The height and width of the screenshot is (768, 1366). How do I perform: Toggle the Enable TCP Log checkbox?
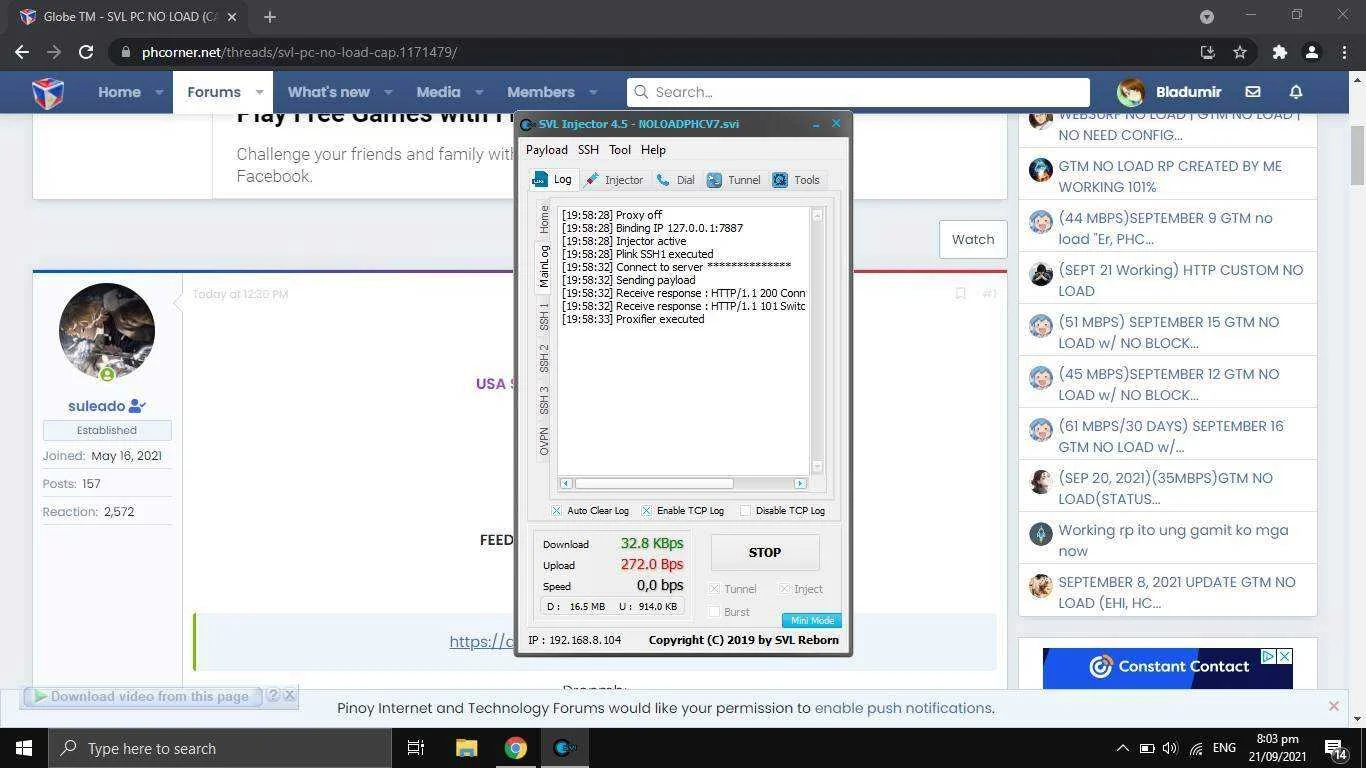(x=646, y=510)
